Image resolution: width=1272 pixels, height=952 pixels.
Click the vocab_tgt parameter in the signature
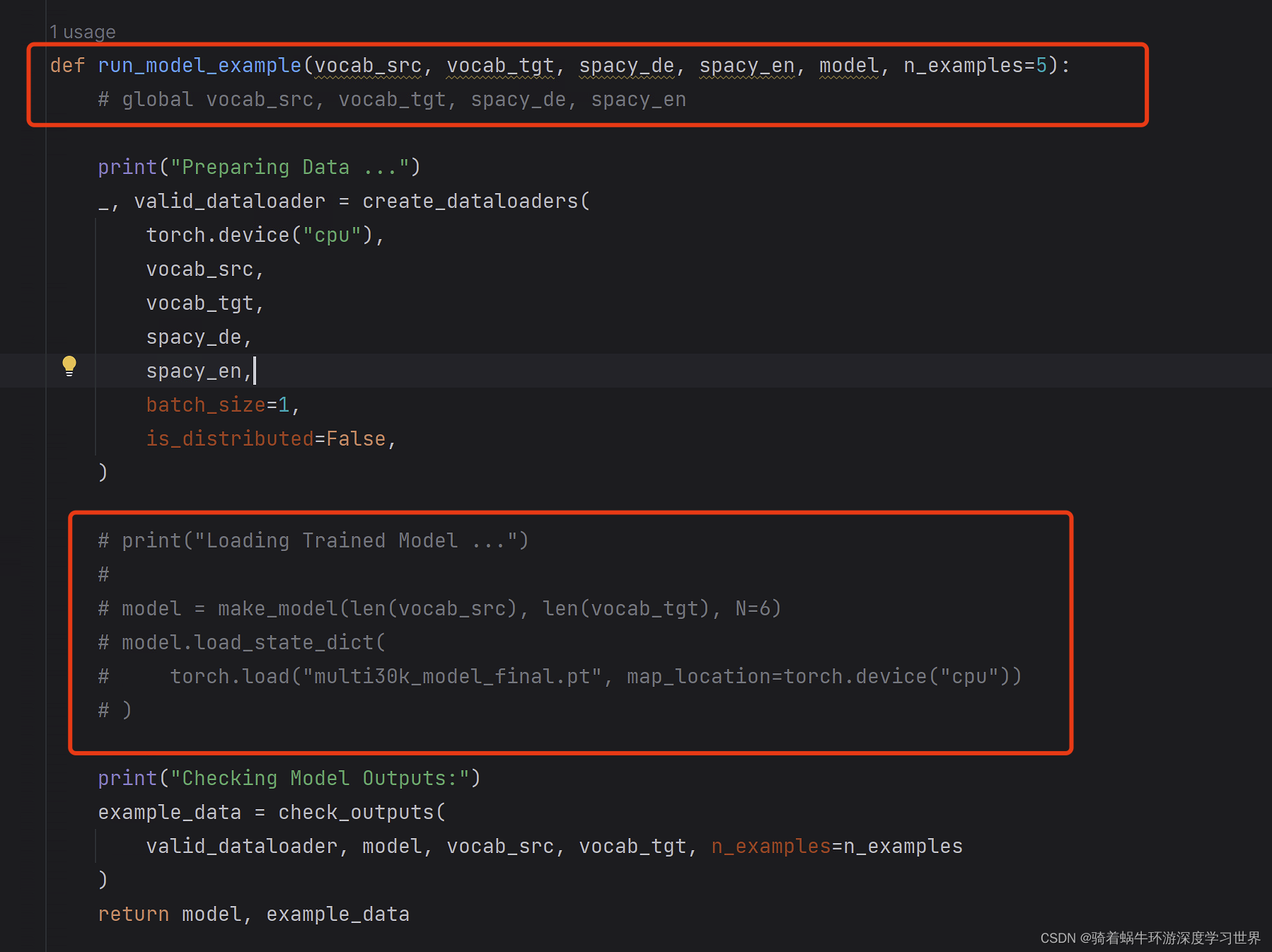click(500, 66)
